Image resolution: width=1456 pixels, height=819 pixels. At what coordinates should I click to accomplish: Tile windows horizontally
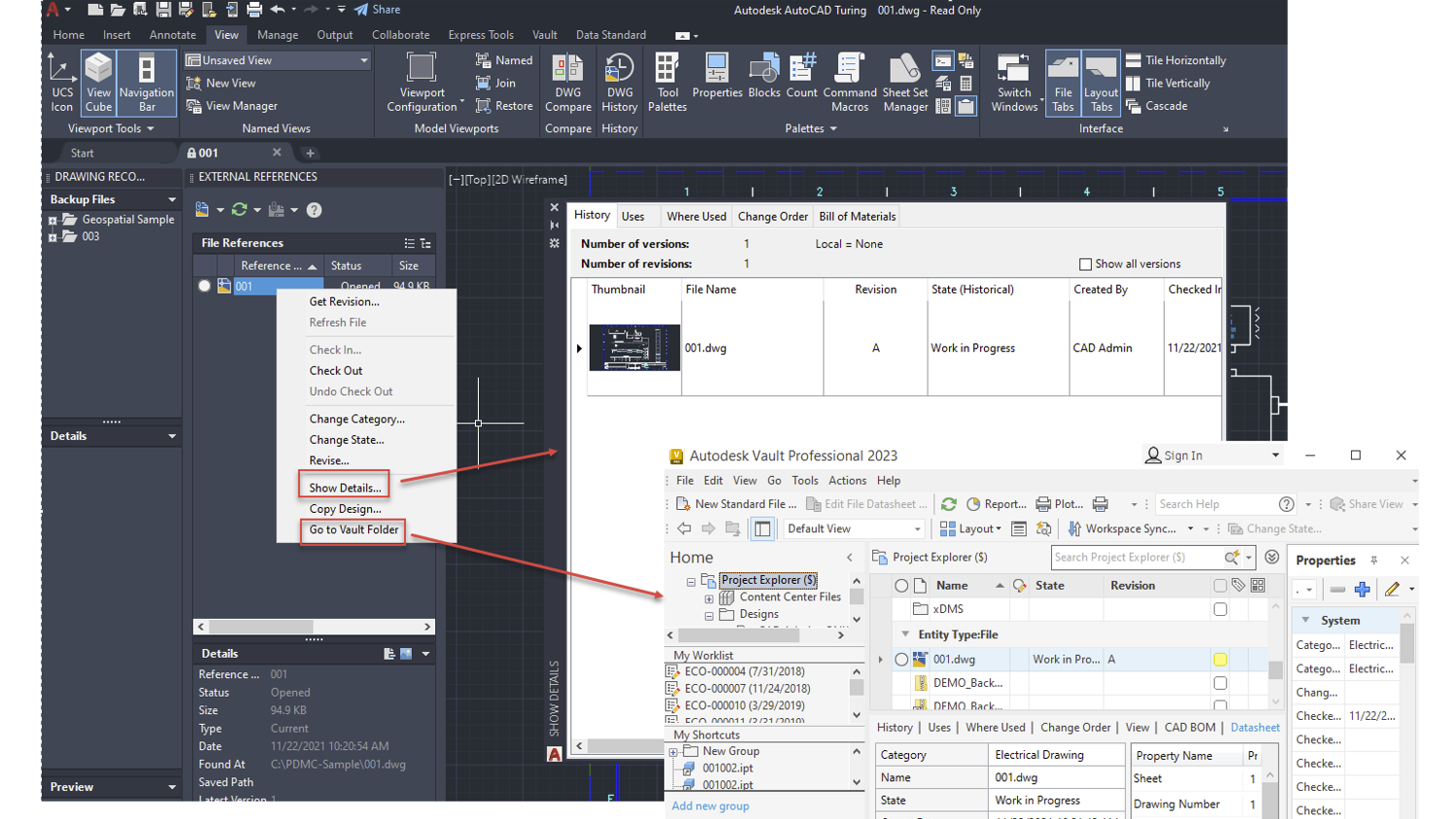(1175, 60)
